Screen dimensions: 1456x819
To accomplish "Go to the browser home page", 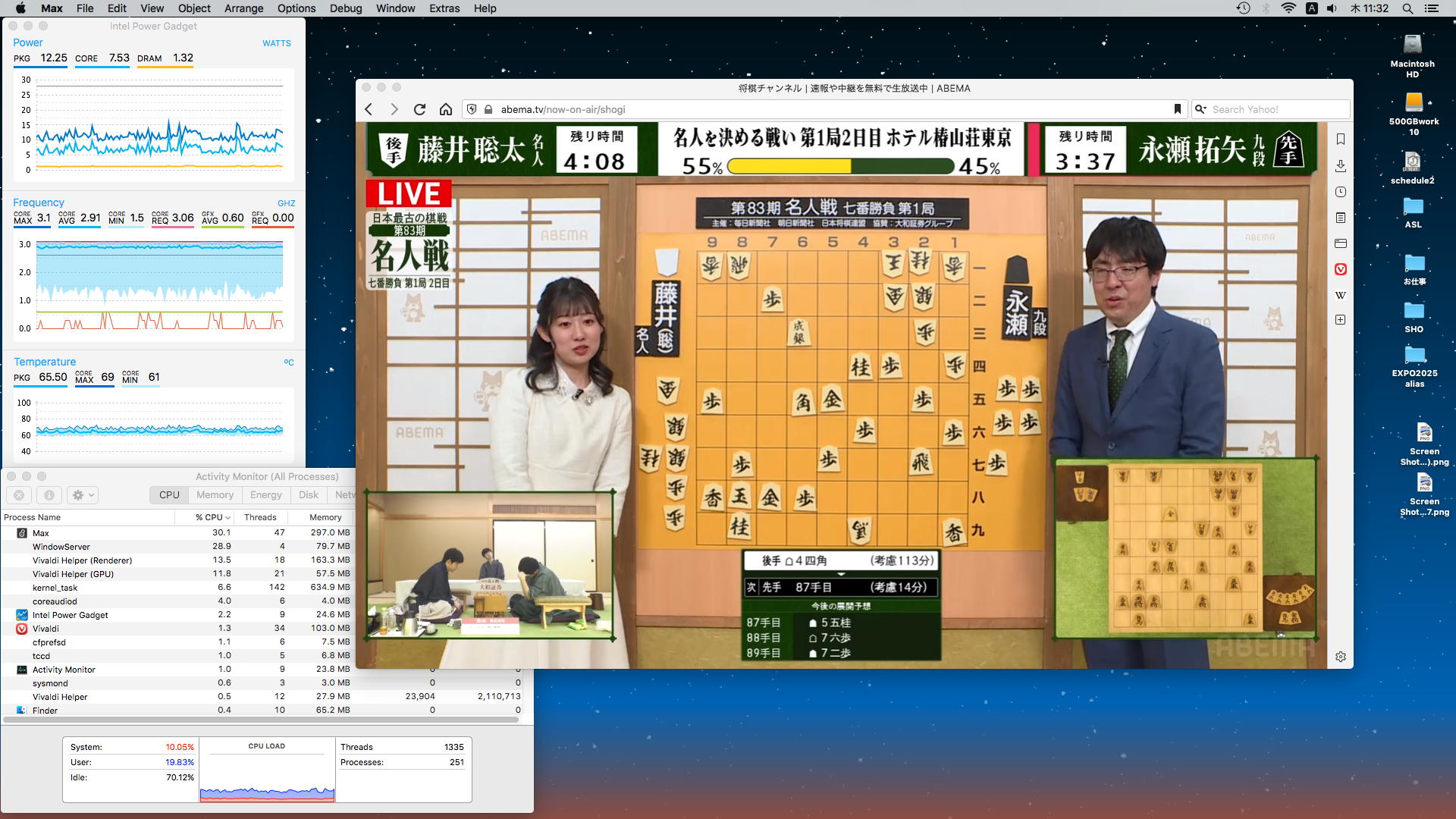I will (x=446, y=109).
